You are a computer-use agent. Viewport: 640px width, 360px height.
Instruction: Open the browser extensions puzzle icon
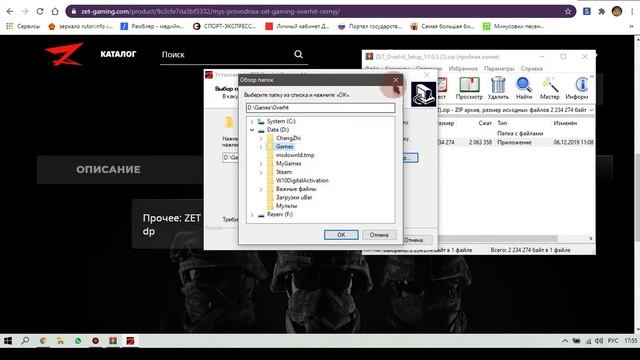point(601,11)
